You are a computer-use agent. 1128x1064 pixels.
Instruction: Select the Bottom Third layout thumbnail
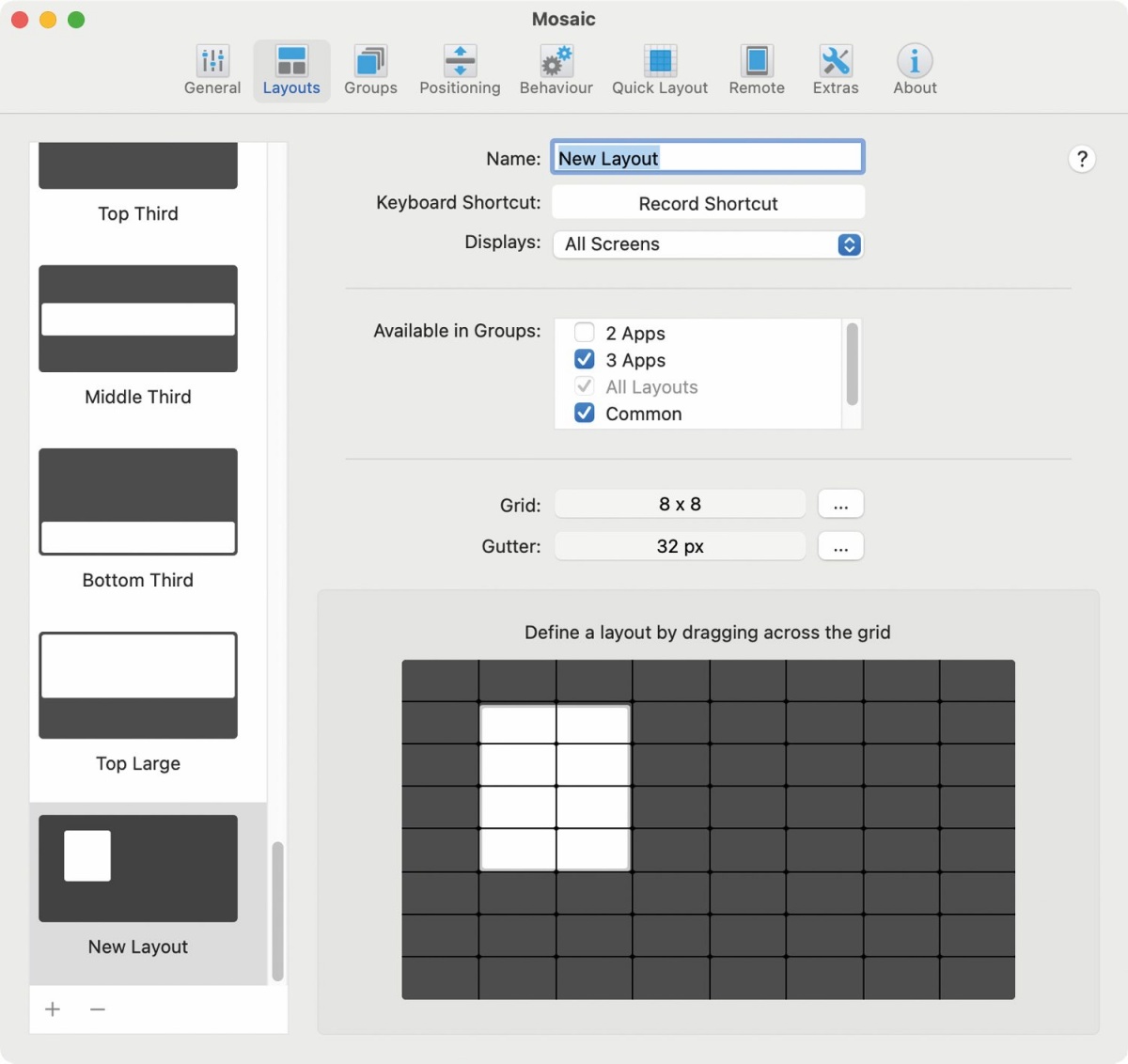pos(138,502)
